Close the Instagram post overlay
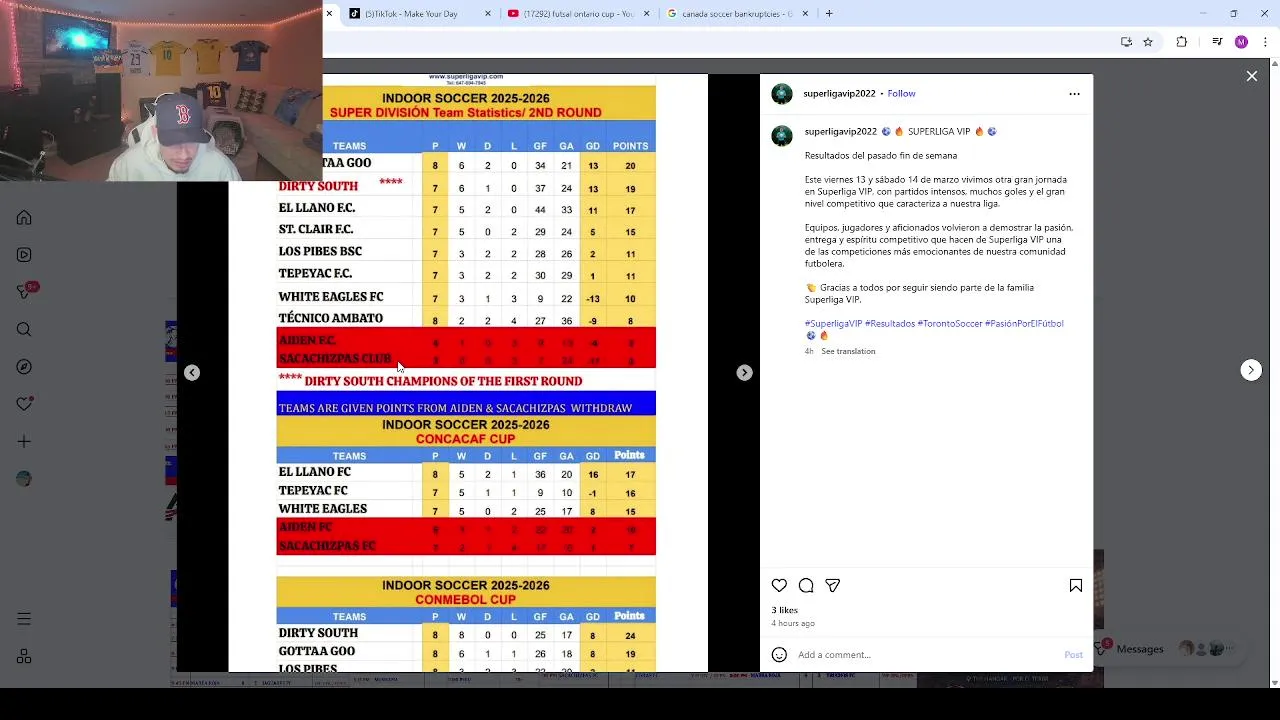The height and width of the screenshot is (720, 1280). (x=1251, y=76)
